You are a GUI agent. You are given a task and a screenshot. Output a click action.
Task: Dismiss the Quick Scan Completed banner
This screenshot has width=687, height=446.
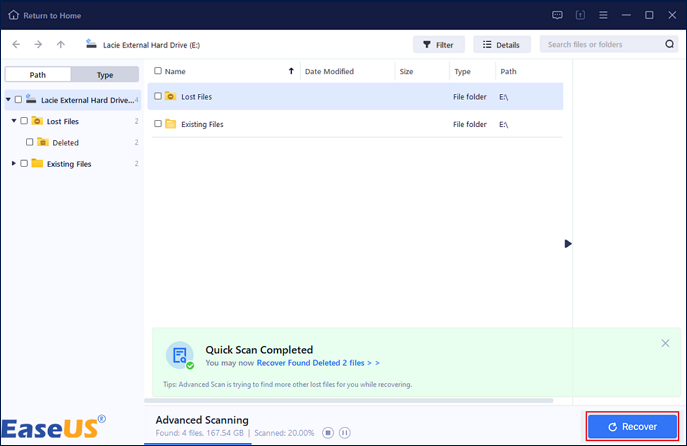pos(665,343)
